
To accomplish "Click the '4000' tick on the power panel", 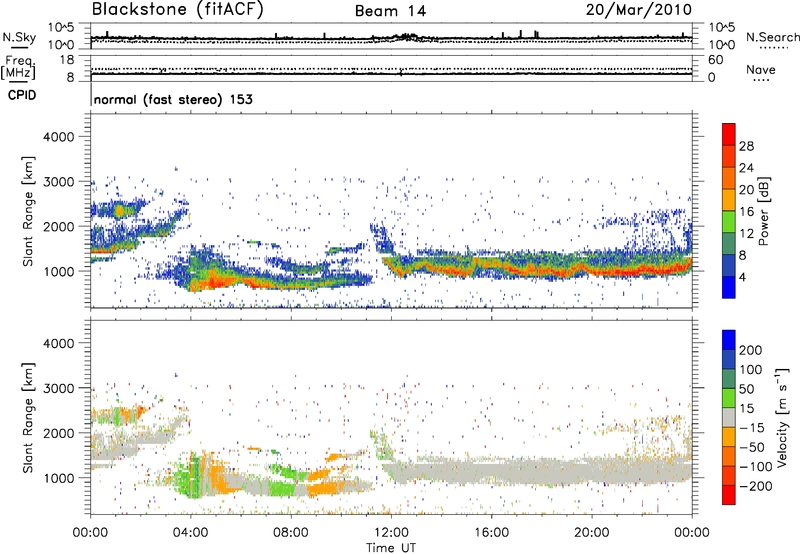I will [x=58, y=137].
